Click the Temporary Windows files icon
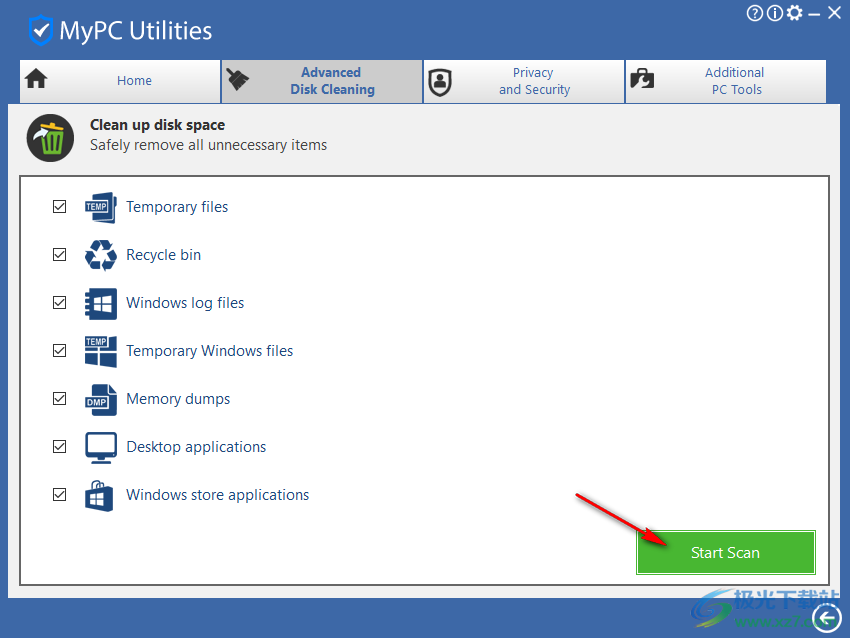This screenshot has width=850, height=638. 101,351
